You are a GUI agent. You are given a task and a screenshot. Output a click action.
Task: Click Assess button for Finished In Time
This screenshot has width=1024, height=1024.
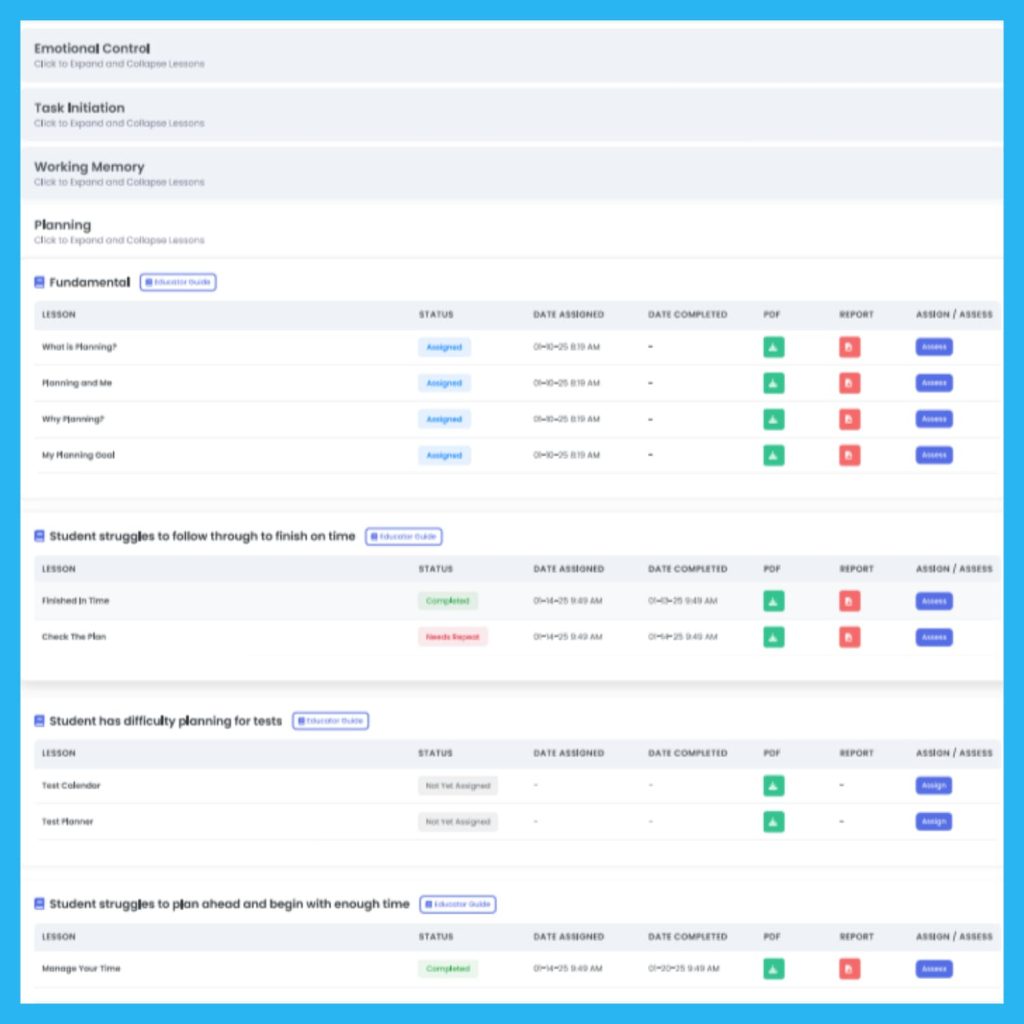click(x=933, y=601)
